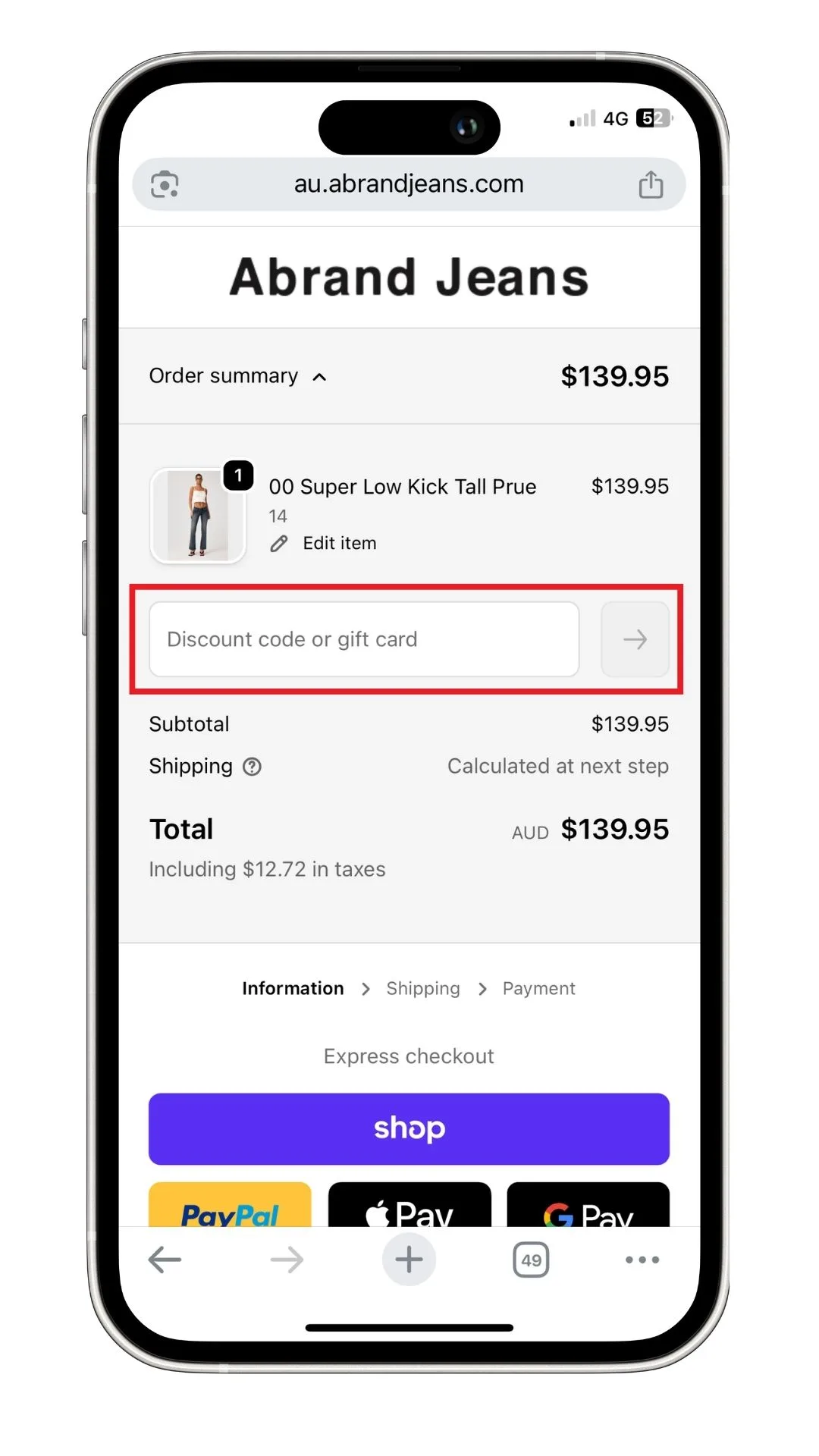Tap the browser share icon
This screenshot has height=1456, width=819.
[651, 184]
